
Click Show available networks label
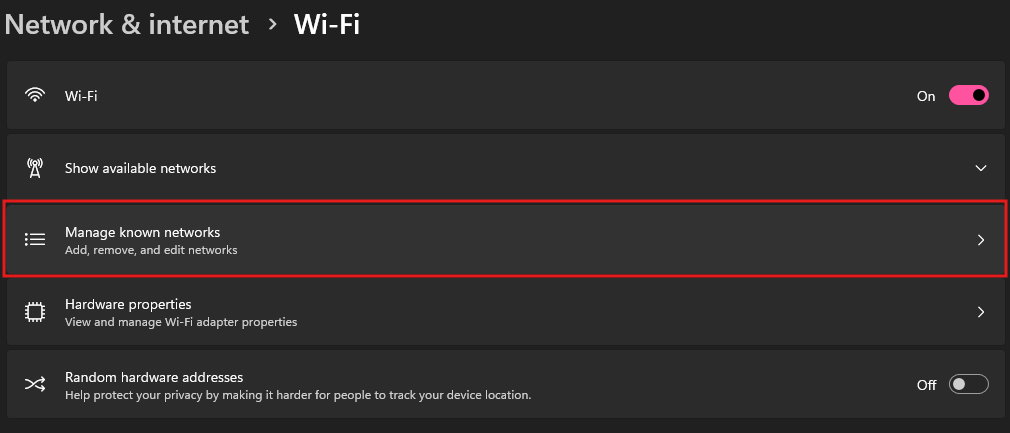140,168
